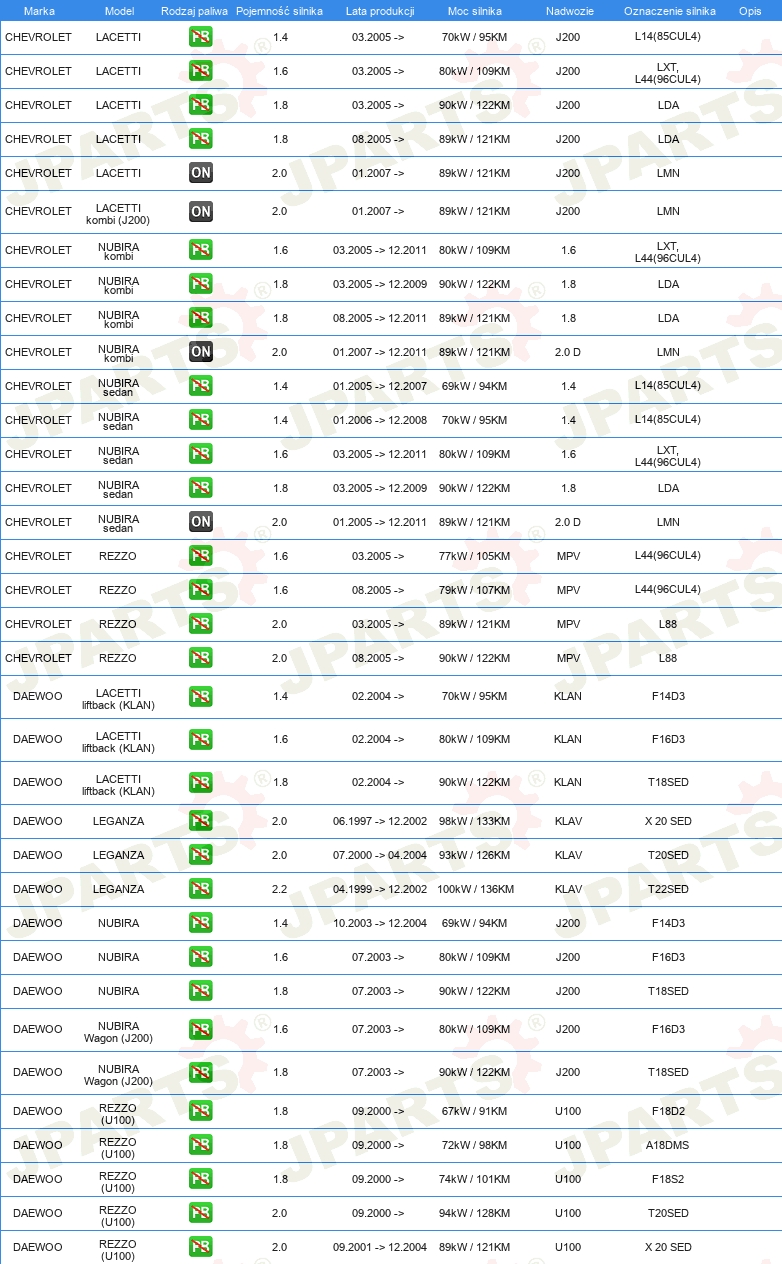Select the 10.2003 -> 12.2004 production years cell
Image resolution: width=782 pixels, height=1264 pixels.
pos(380,923)
